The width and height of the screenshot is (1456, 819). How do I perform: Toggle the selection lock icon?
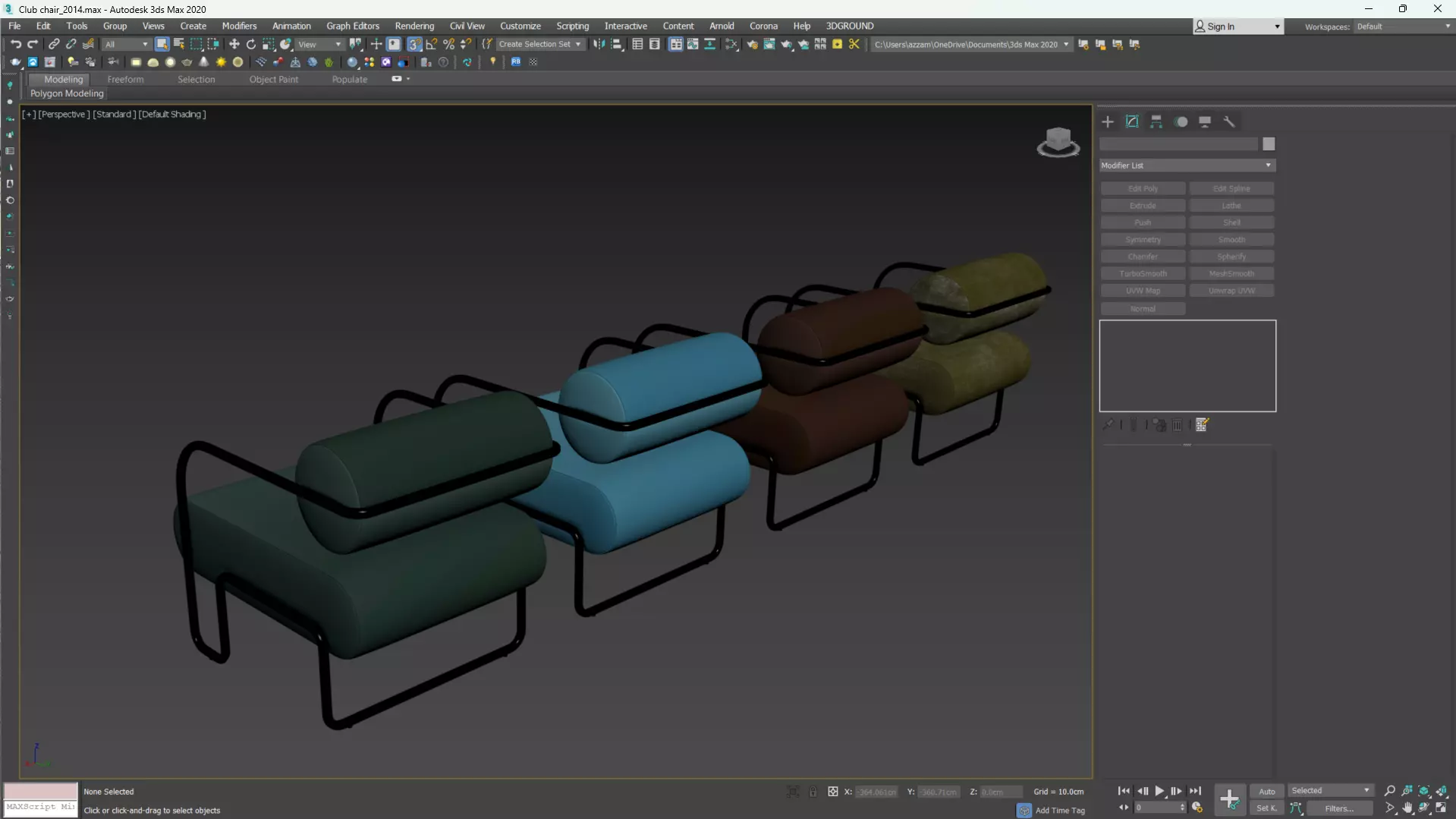tap(813, 792)
